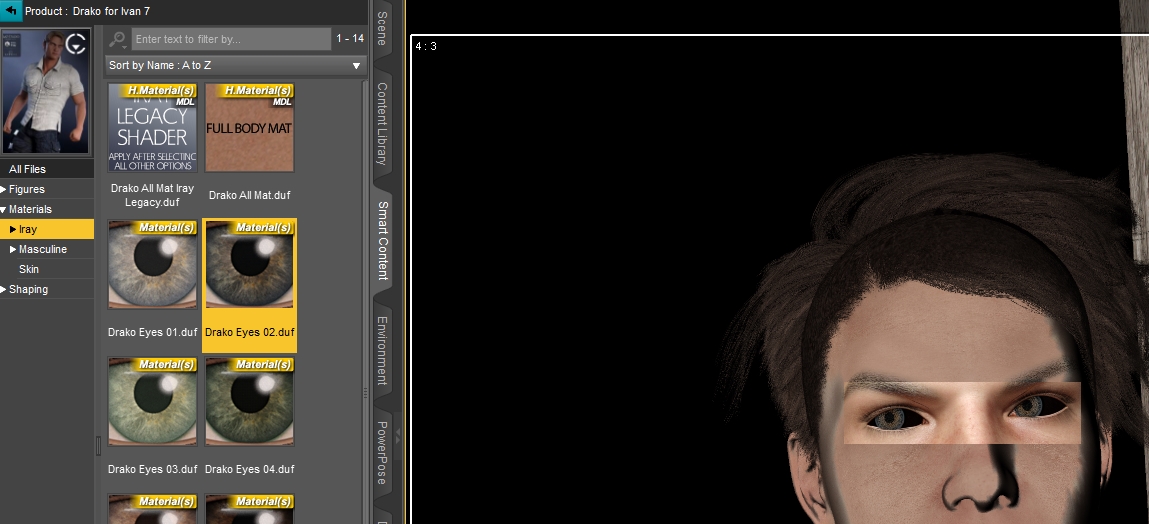
Task: Select the Drako Eyes 01 thumbnail
Action: [152, 265]
